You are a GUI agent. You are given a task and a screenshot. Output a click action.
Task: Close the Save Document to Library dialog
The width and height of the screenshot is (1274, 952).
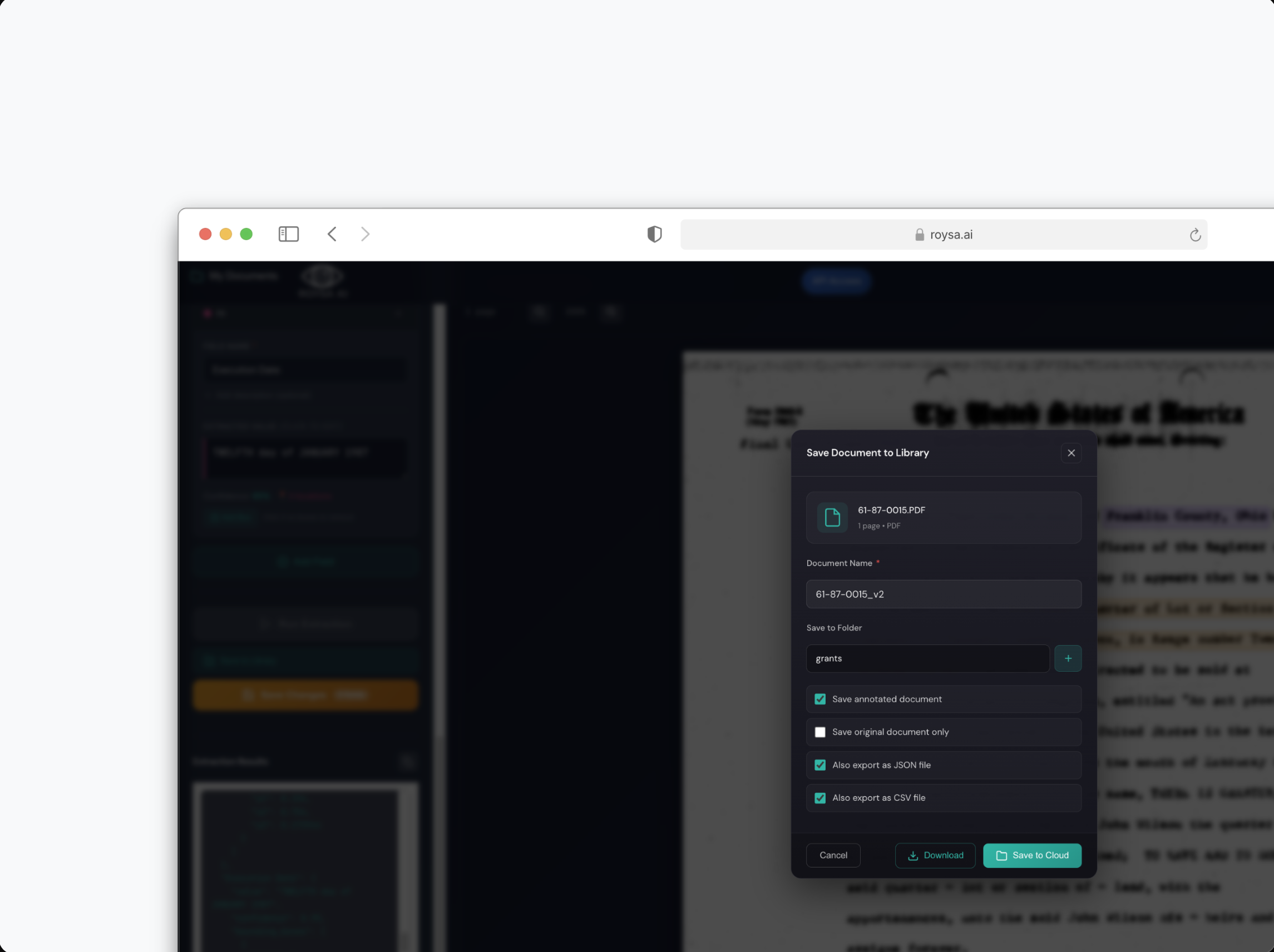[x=1071, y=453]
